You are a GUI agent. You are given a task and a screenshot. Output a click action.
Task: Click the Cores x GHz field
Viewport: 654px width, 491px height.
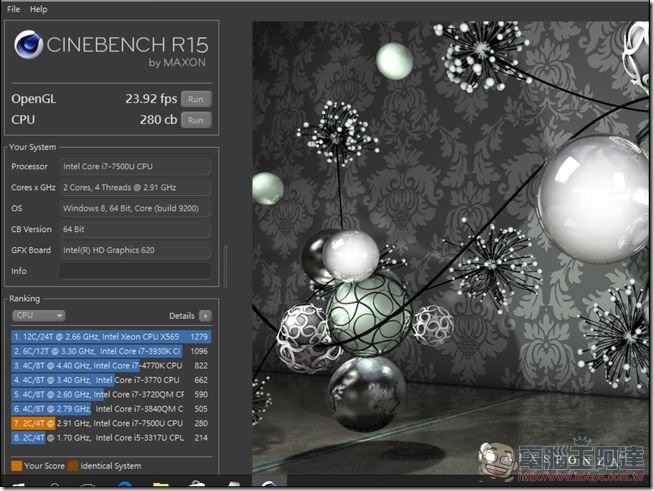click(135, 187)
